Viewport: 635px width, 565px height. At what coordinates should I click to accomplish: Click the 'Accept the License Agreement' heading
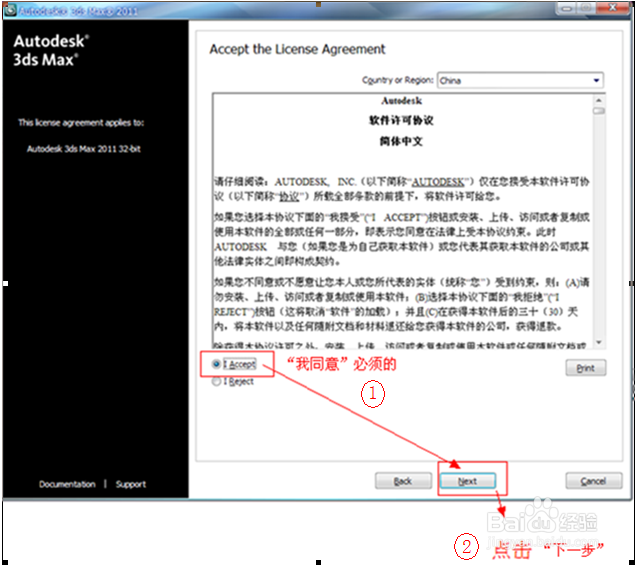[x=297, y=49]
